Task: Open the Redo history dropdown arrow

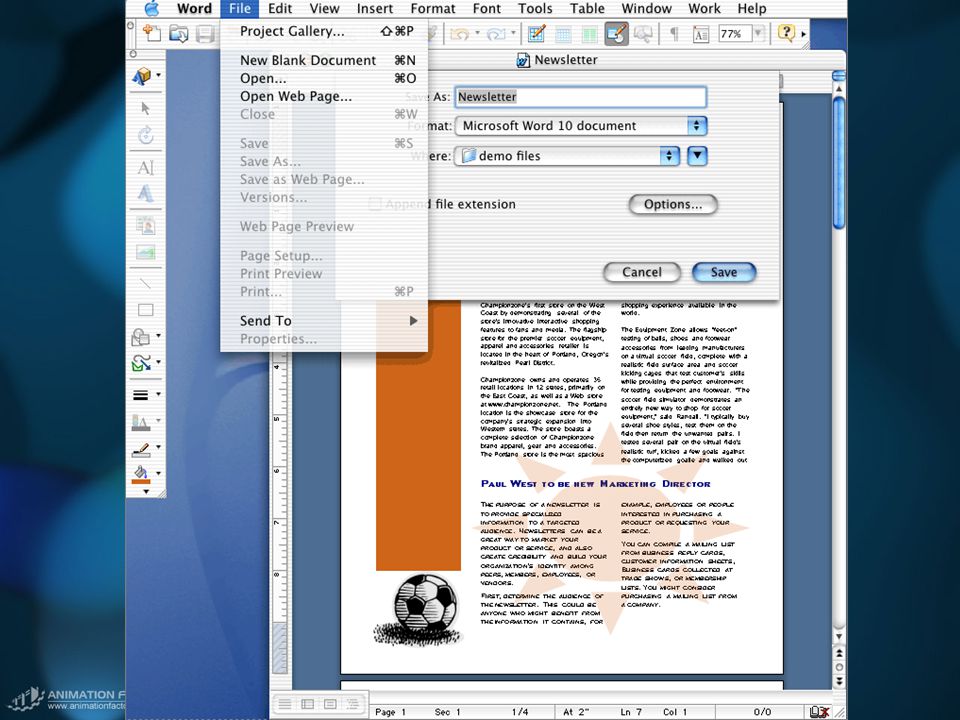Action: coord(513,33)
